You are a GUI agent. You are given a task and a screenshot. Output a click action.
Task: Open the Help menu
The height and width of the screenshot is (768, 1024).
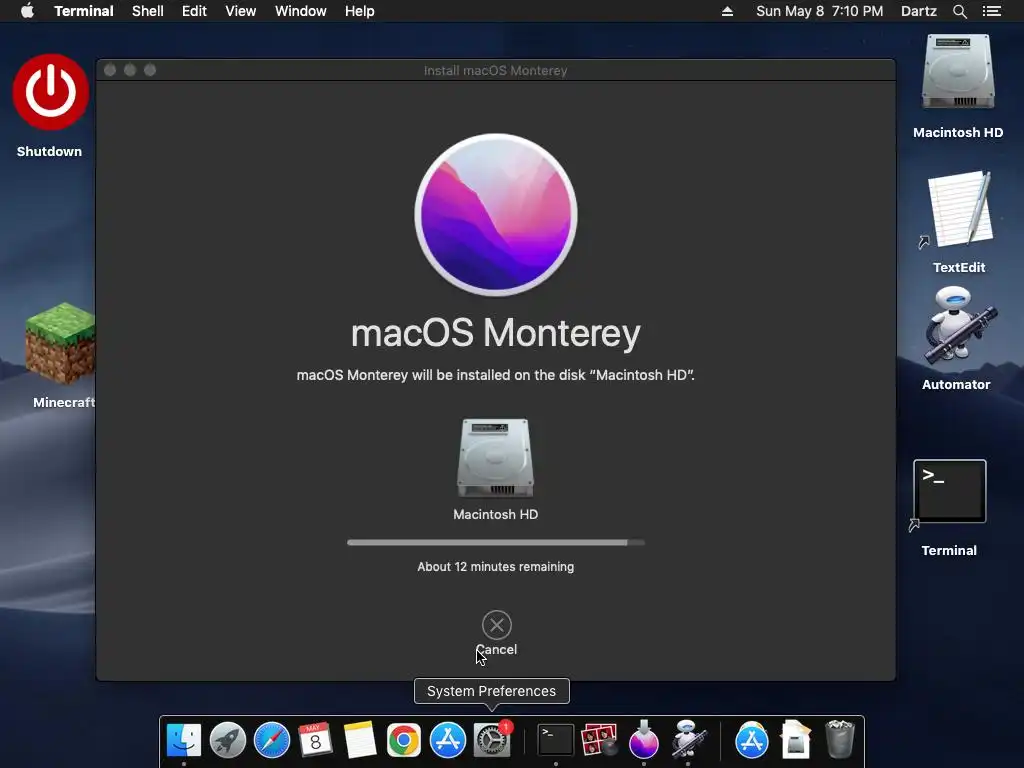coord(360,11)
